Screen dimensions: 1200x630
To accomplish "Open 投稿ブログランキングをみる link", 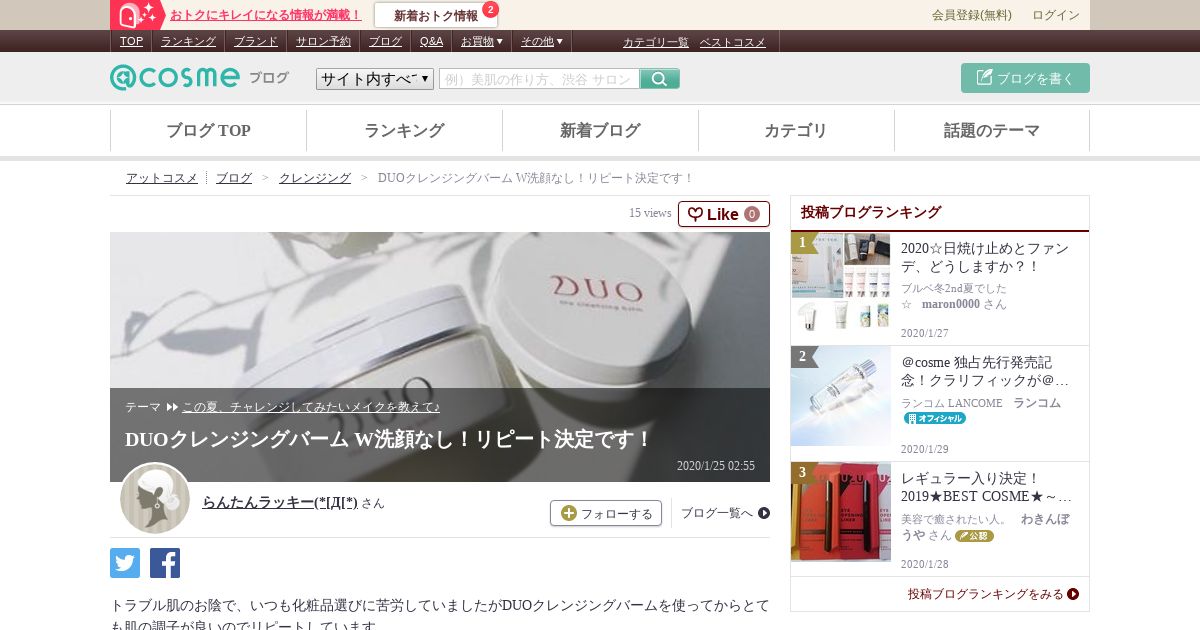I will click(x=993, y=594).
